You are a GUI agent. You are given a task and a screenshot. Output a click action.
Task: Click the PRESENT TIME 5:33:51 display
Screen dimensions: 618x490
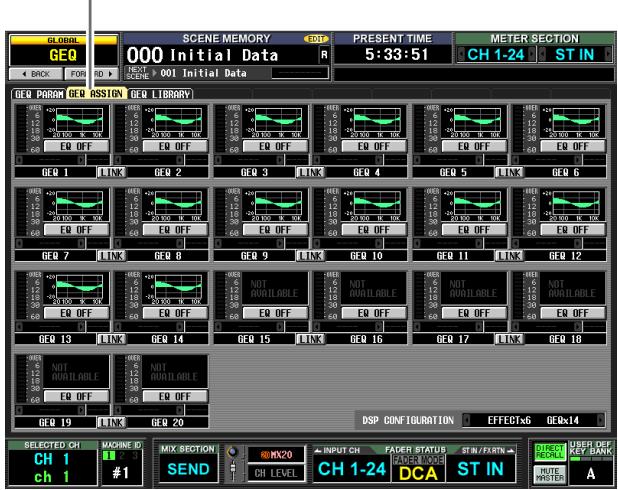pos(396,54)
